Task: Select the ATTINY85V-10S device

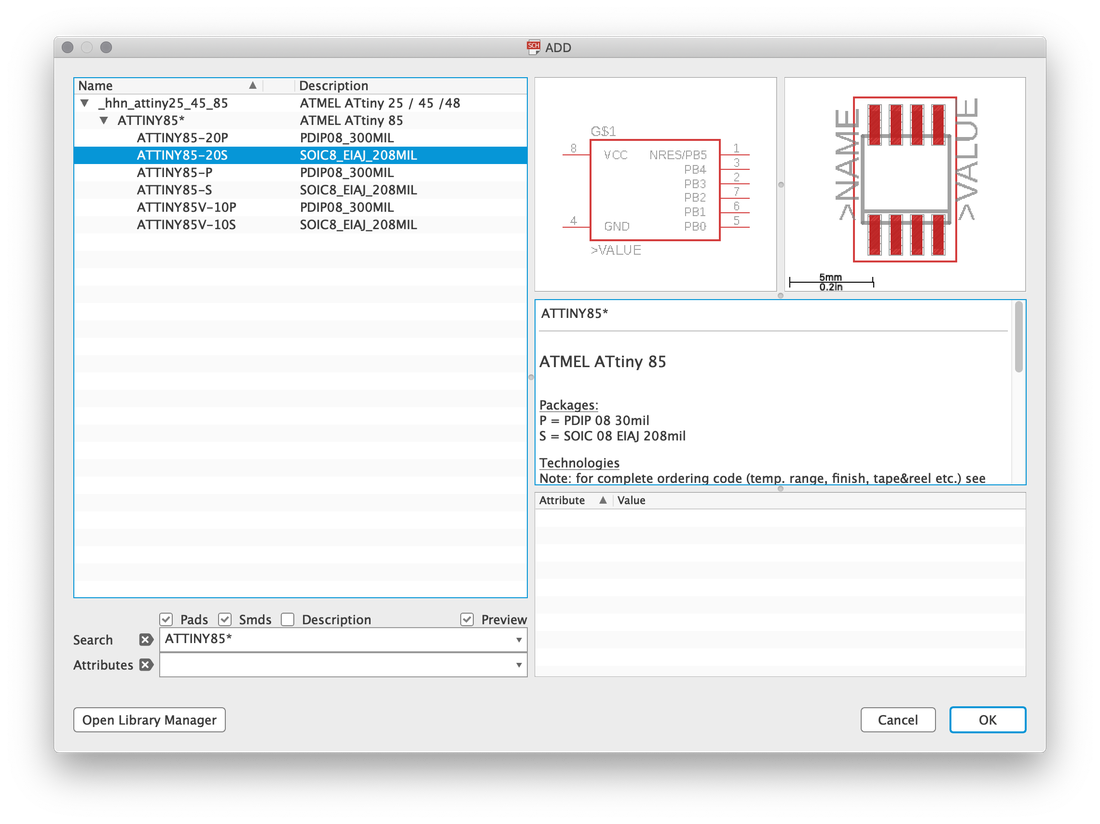Action: (x=187, y=225)
